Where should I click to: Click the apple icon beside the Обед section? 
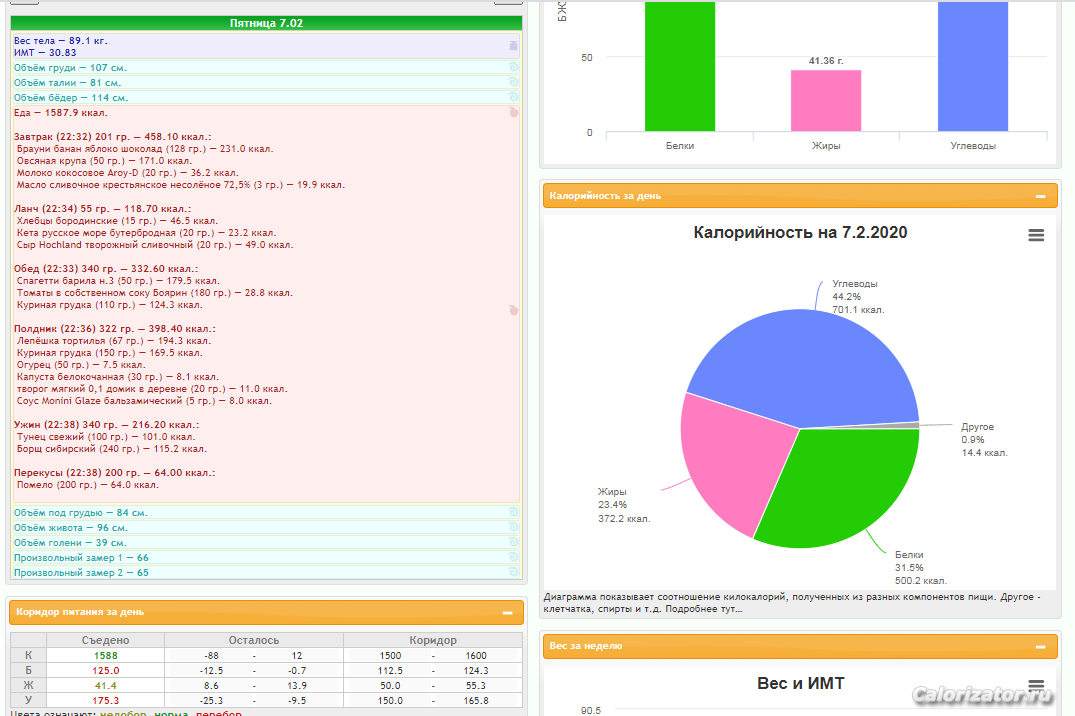coord(513,310)
